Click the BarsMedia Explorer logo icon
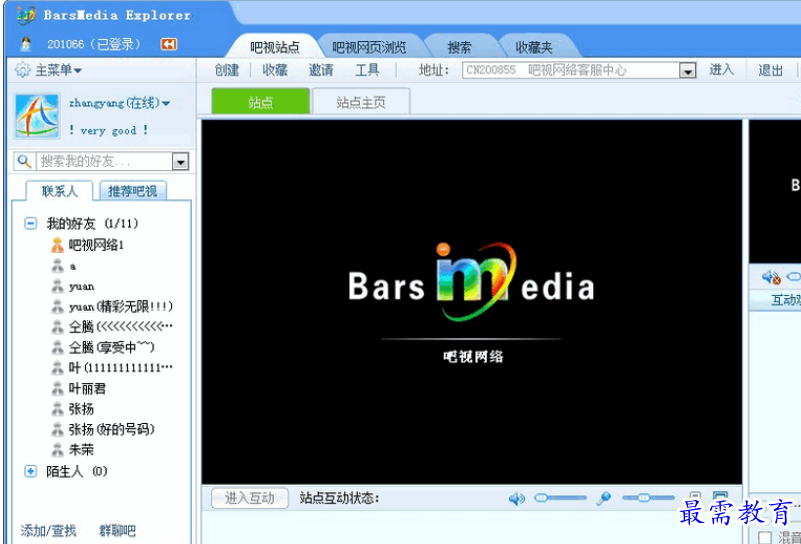801x544 pixels. point(26,15)
